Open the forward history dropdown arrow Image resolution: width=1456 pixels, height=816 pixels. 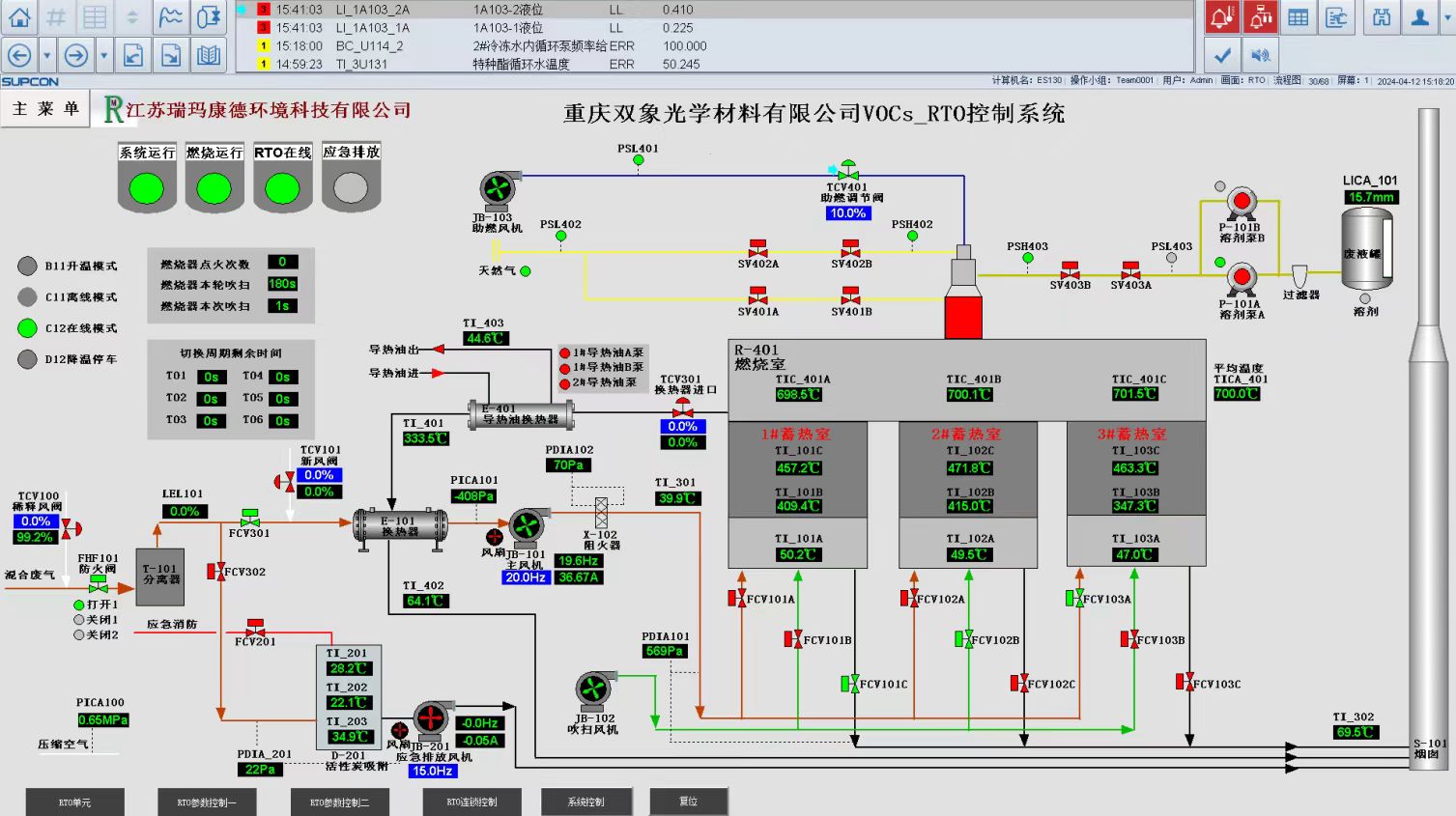[103, 55]
